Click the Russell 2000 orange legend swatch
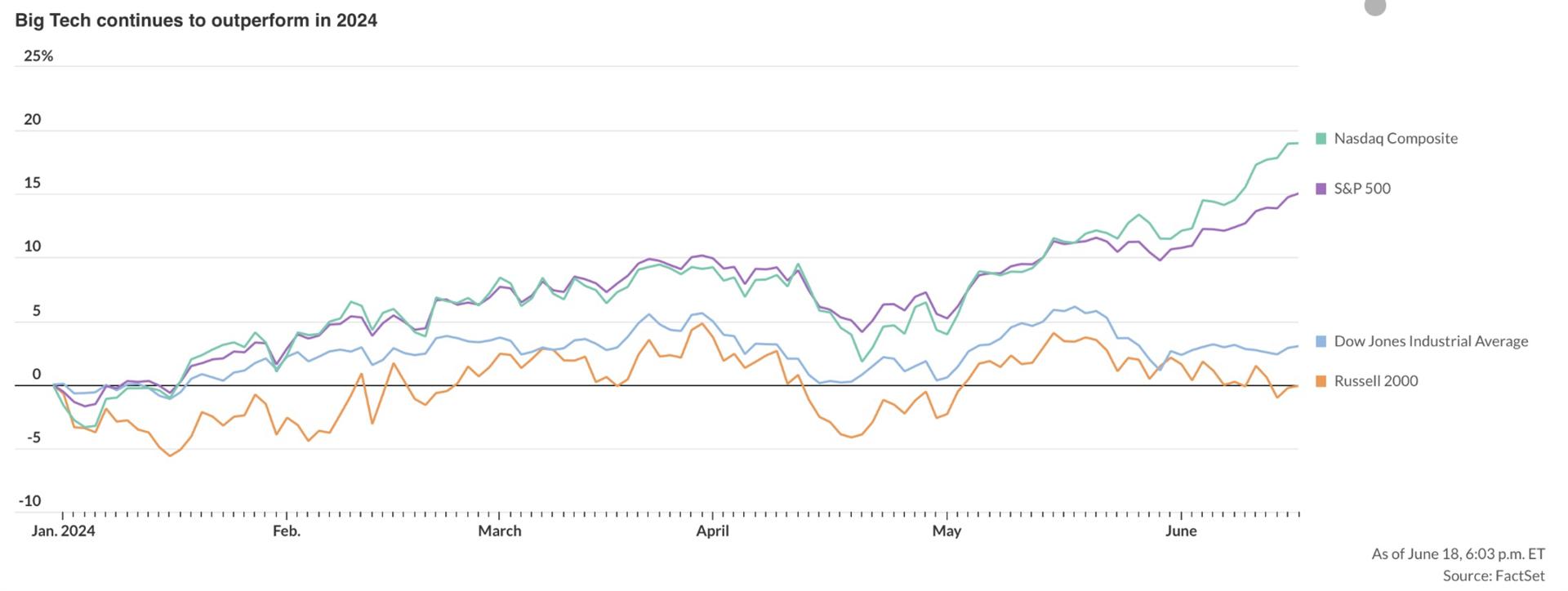Viewport: 1568px width, 591px height. coord(1321,381)
